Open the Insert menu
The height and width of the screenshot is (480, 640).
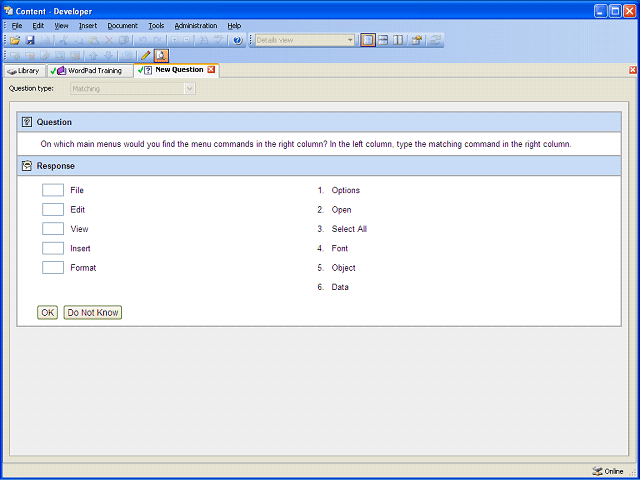[88, 25]
